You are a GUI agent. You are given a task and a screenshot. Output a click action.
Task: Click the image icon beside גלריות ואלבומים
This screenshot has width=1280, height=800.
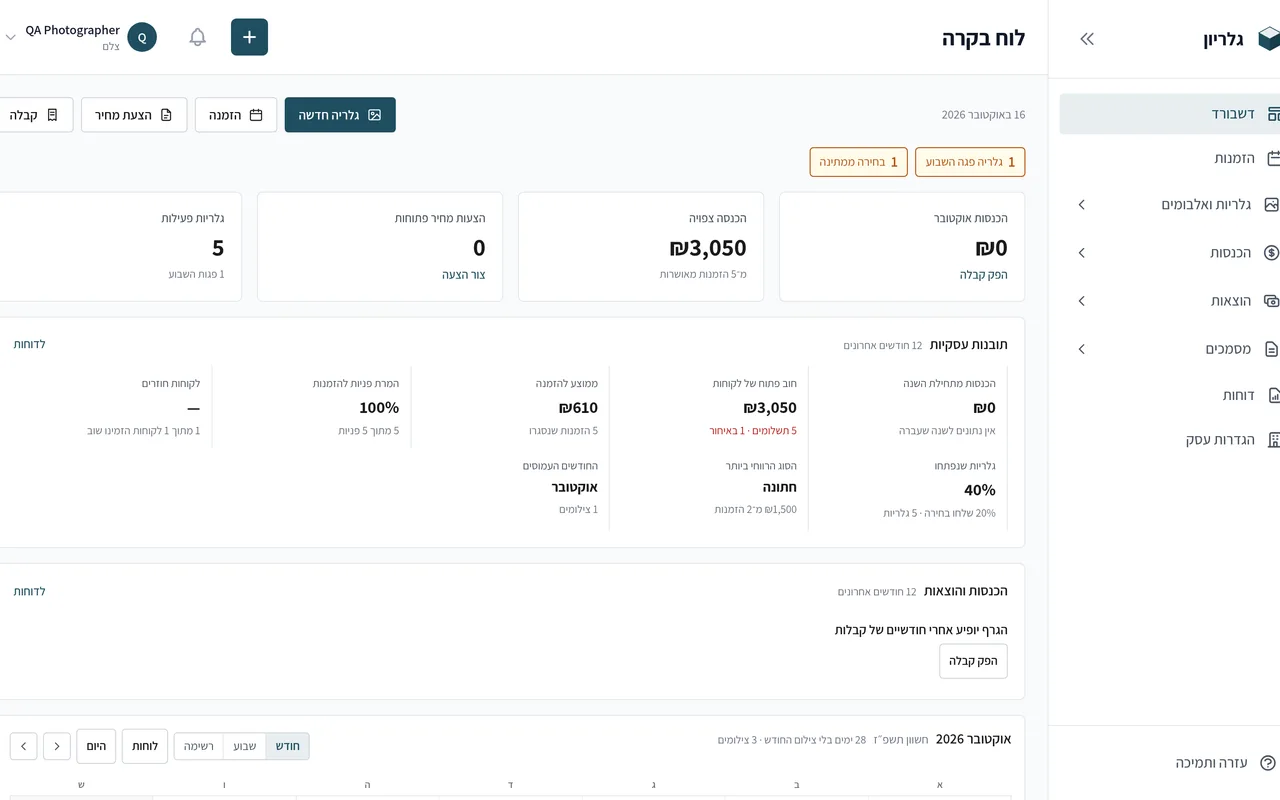(x=1272, y=204)
